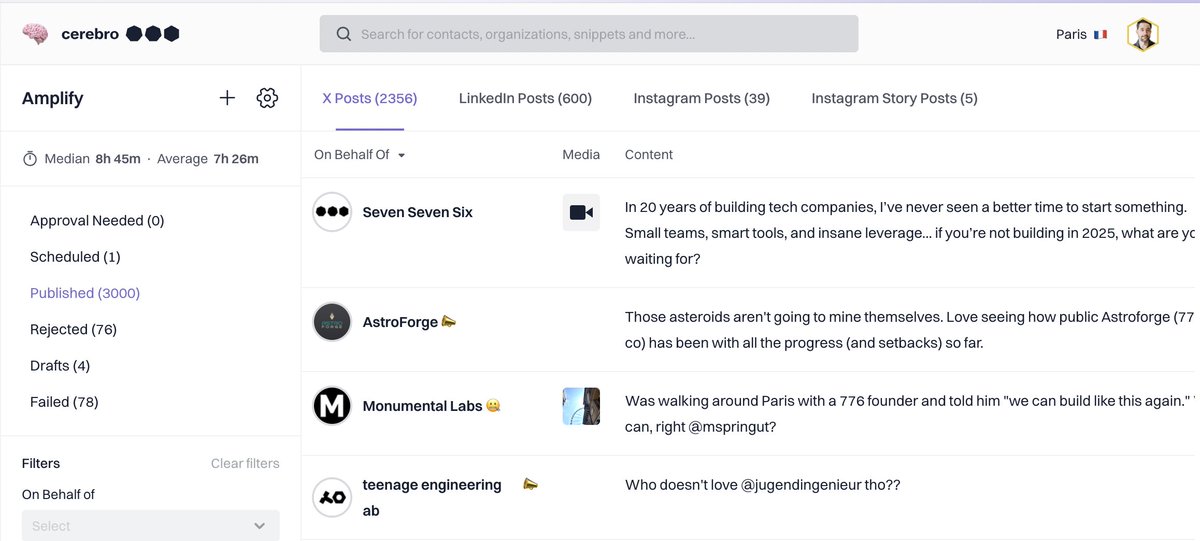Viewport: 1200px width, 541px height.
Task: Click the megaphone icon beside AstroForge
Action: tap(449, 322)
